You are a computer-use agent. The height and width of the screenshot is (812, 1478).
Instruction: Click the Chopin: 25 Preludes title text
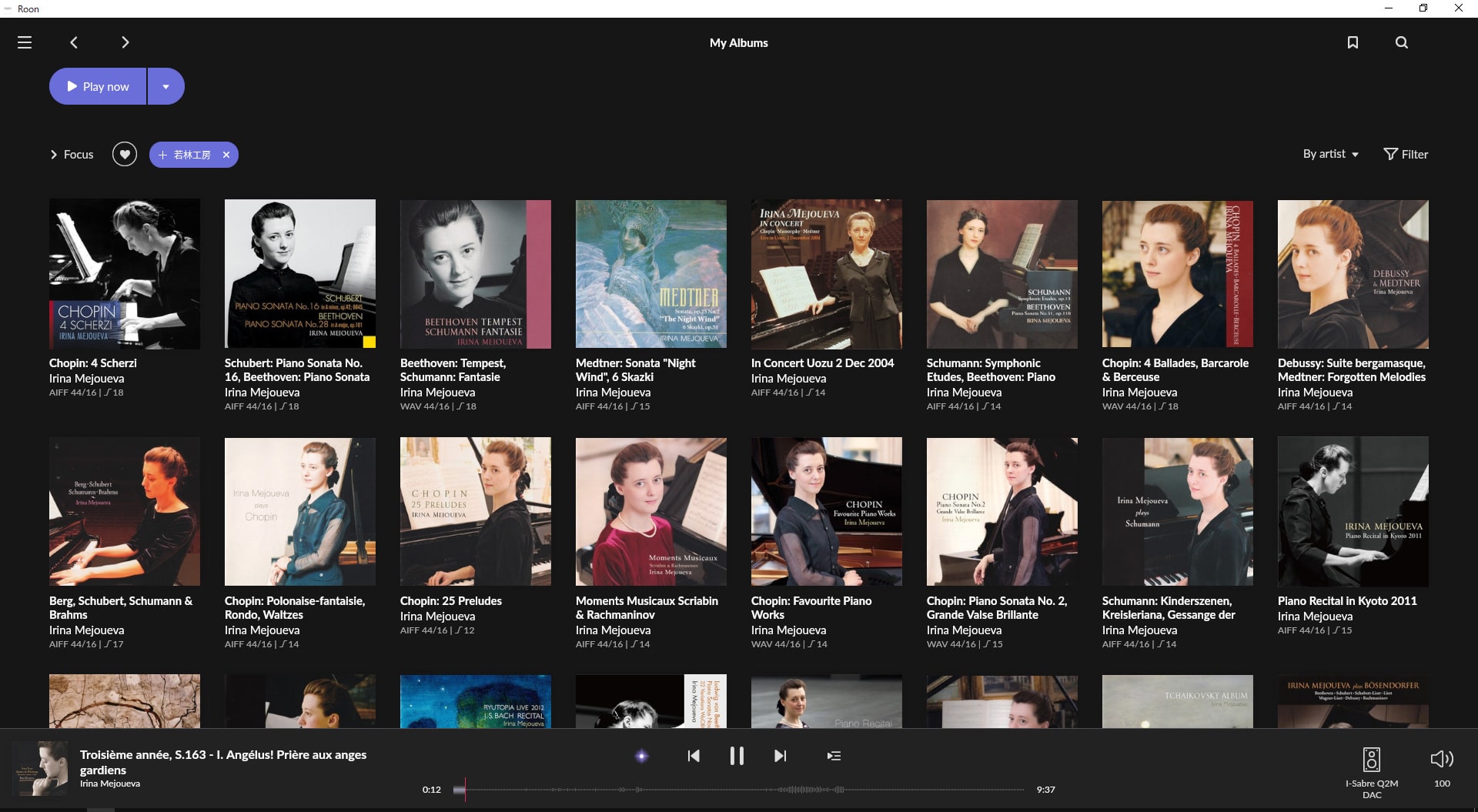tap(451, 601)
